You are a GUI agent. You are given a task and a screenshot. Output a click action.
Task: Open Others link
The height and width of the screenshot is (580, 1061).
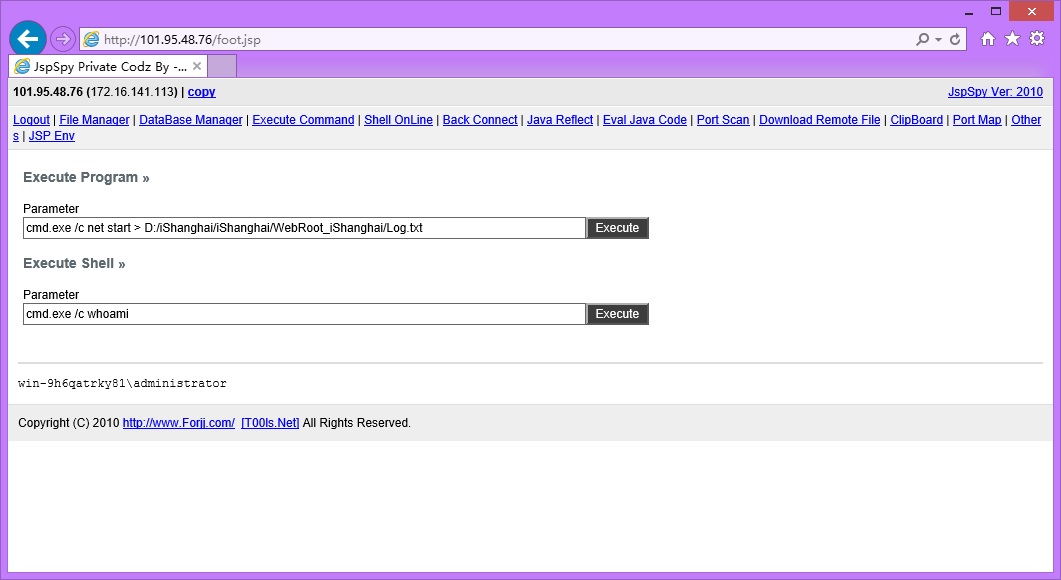pos(1026,120)
